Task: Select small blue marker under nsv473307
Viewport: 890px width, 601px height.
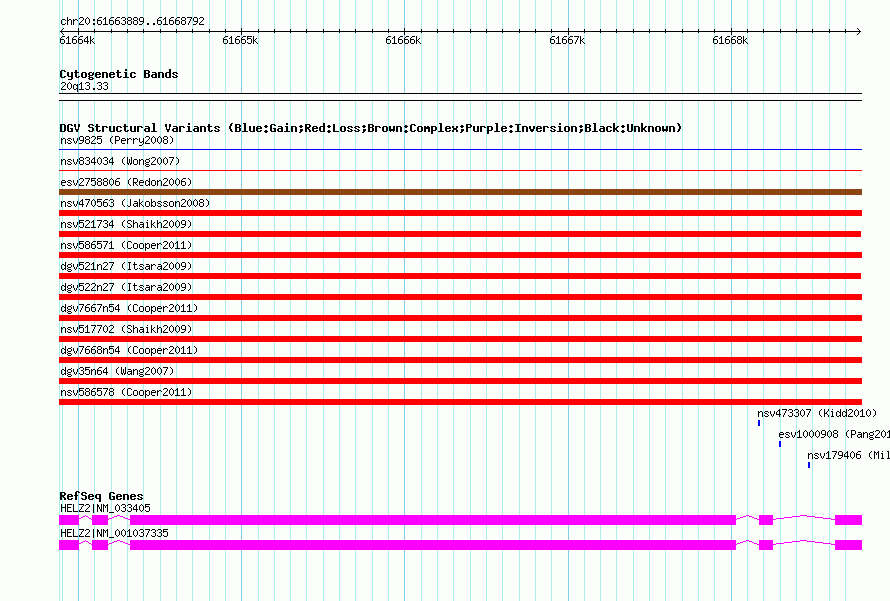Action: (759, 423)
